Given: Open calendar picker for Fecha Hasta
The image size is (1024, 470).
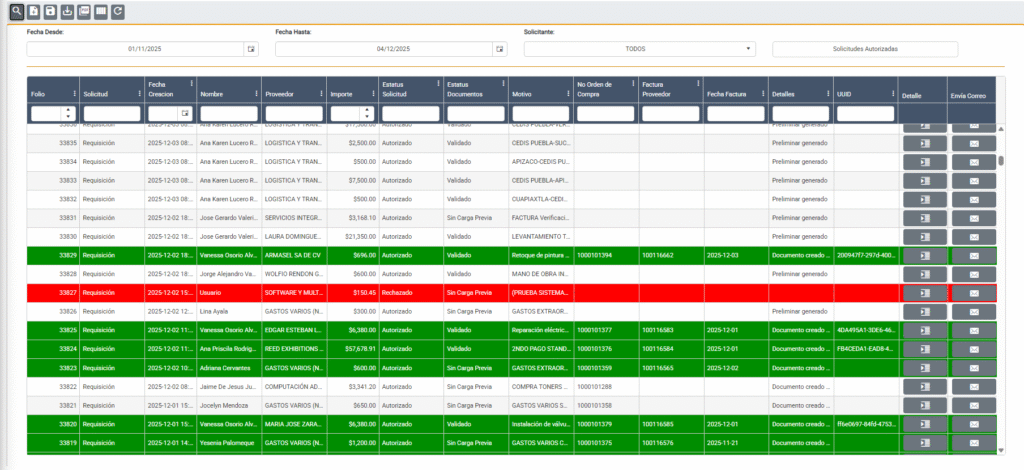Looking at the screenshot, I should [499, 49].
